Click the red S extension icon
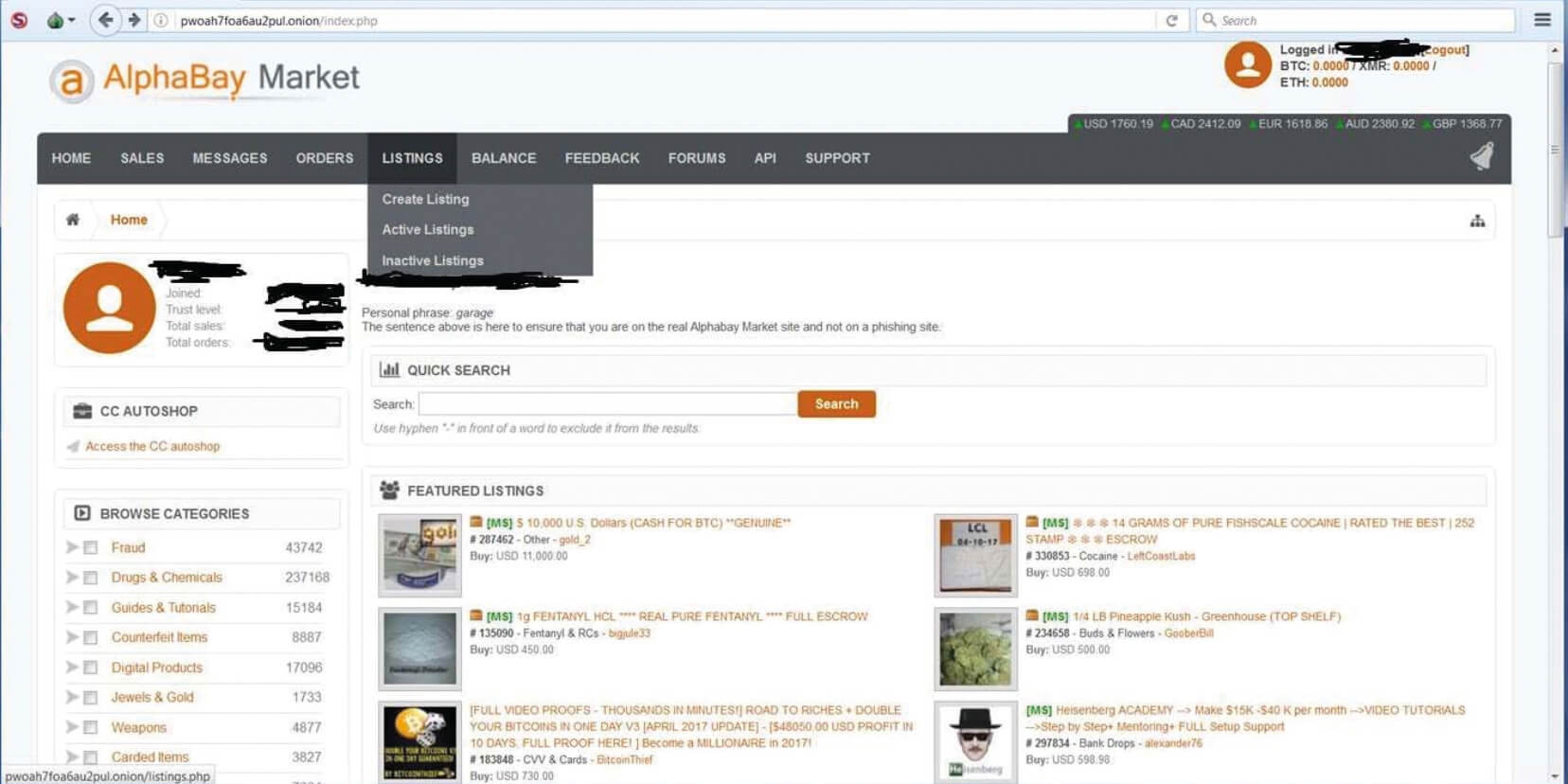1568x784 pixels. (19, 20)
